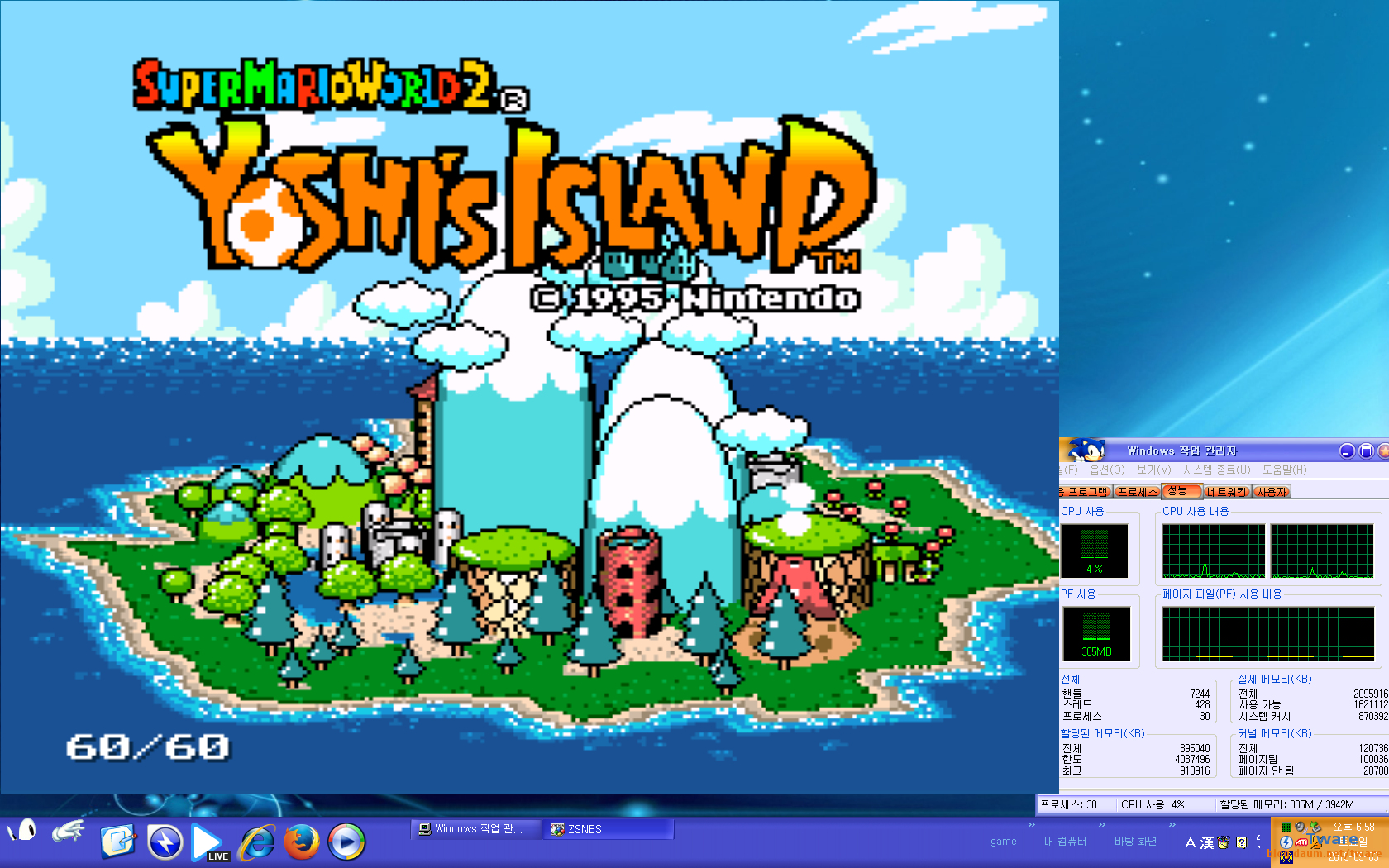
Task: Launch Firefox from quick launch
Action: (302, 842)
